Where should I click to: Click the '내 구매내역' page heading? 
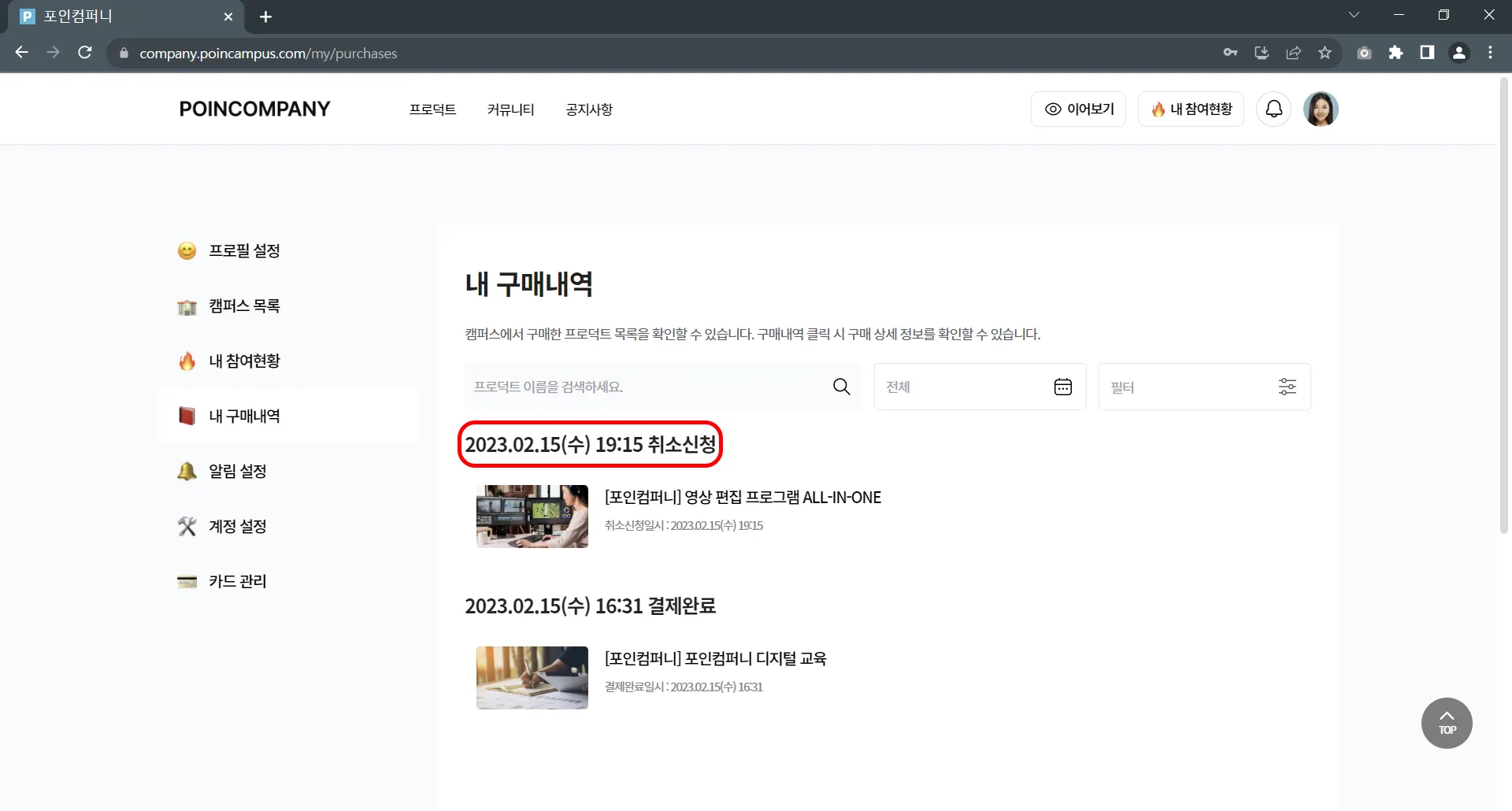click(528, 284)
